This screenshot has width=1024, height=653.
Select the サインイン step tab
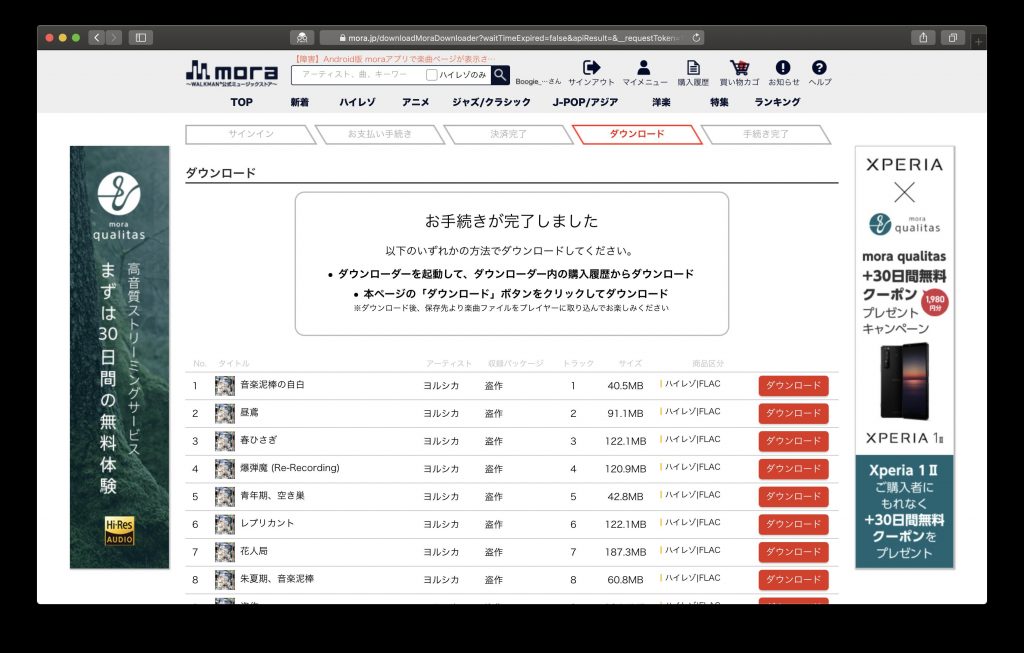pyautogui.click(x=251, y=134)
